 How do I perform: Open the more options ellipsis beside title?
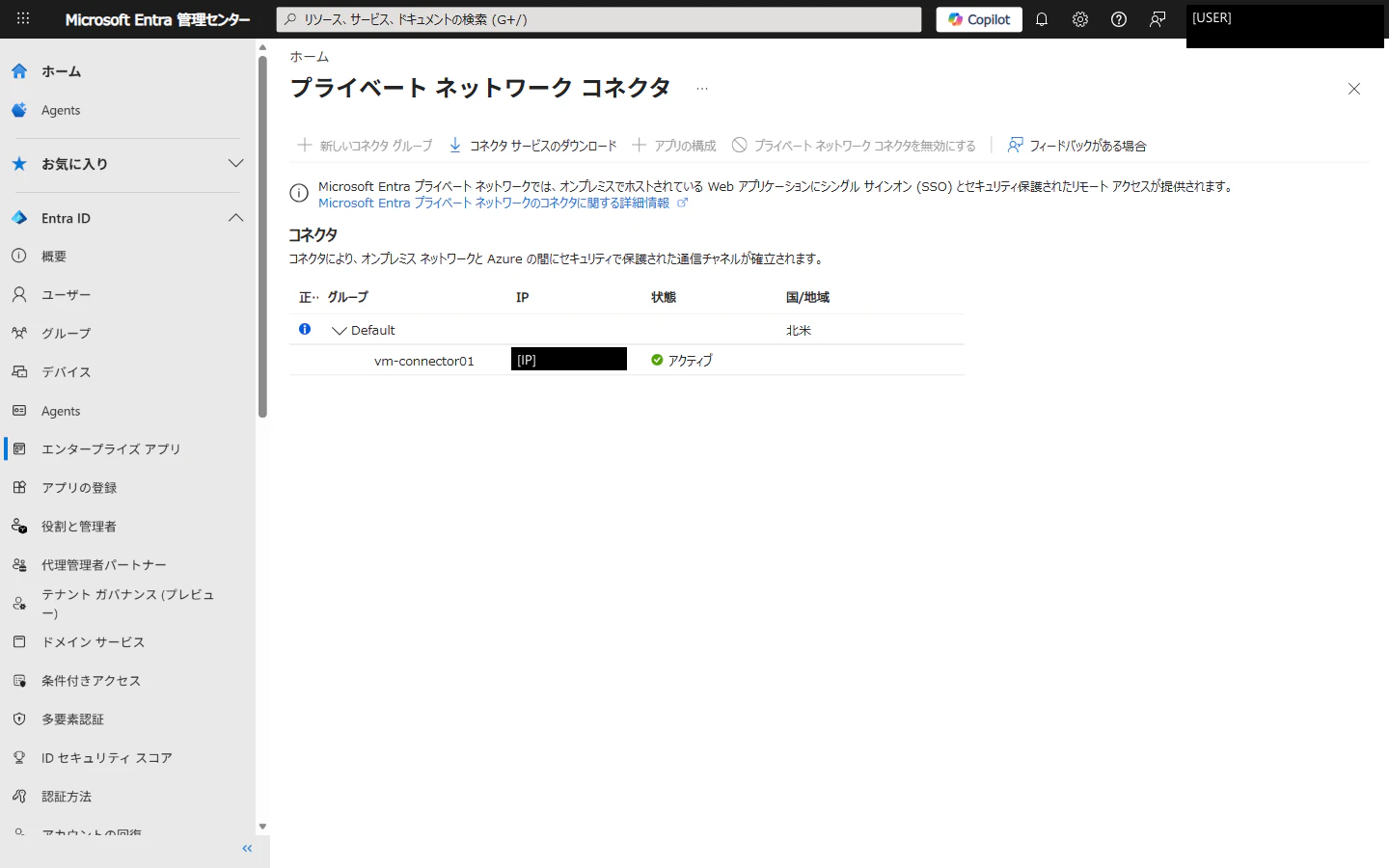coord(702,89)
